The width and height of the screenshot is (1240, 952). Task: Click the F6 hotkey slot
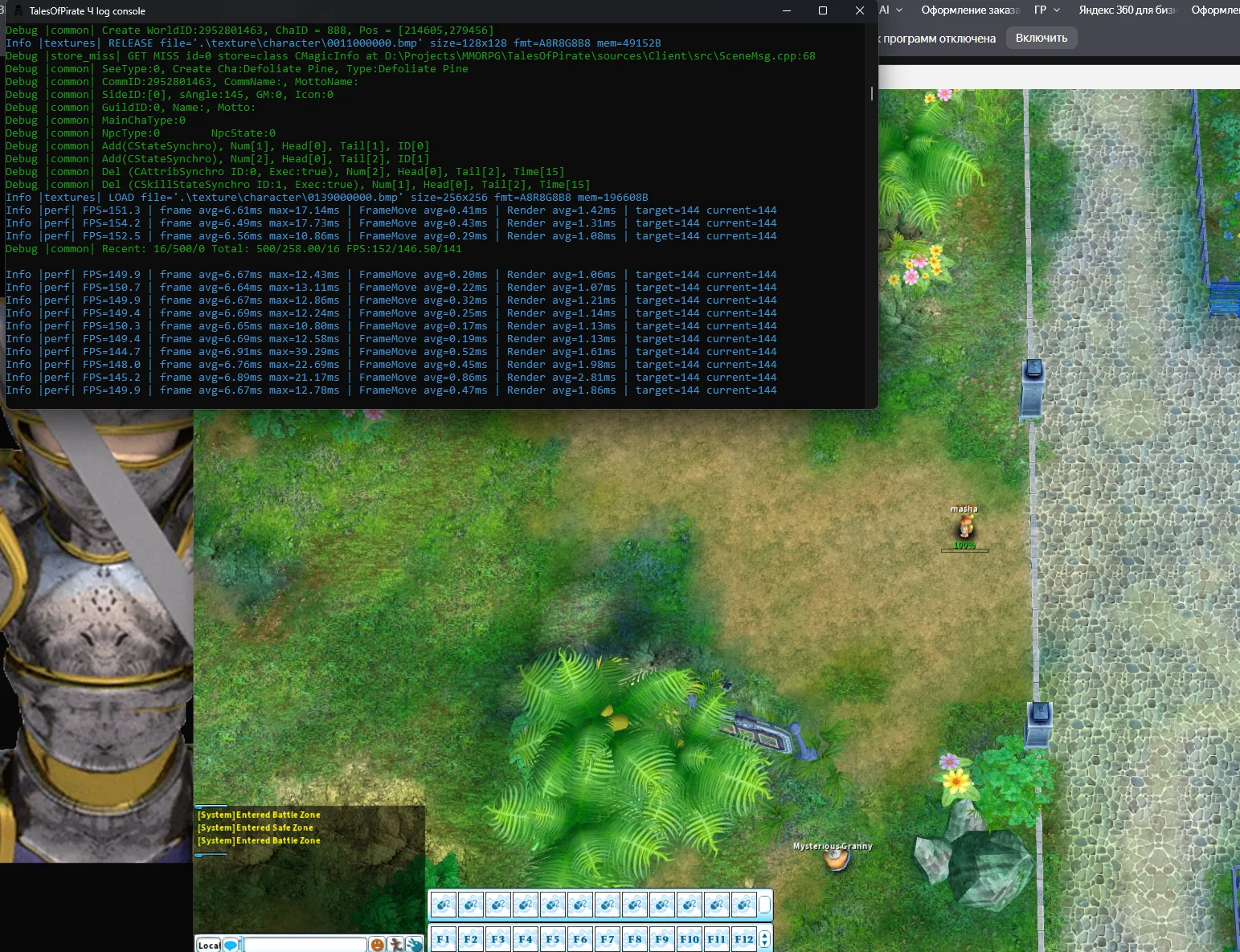click(580, 938)
